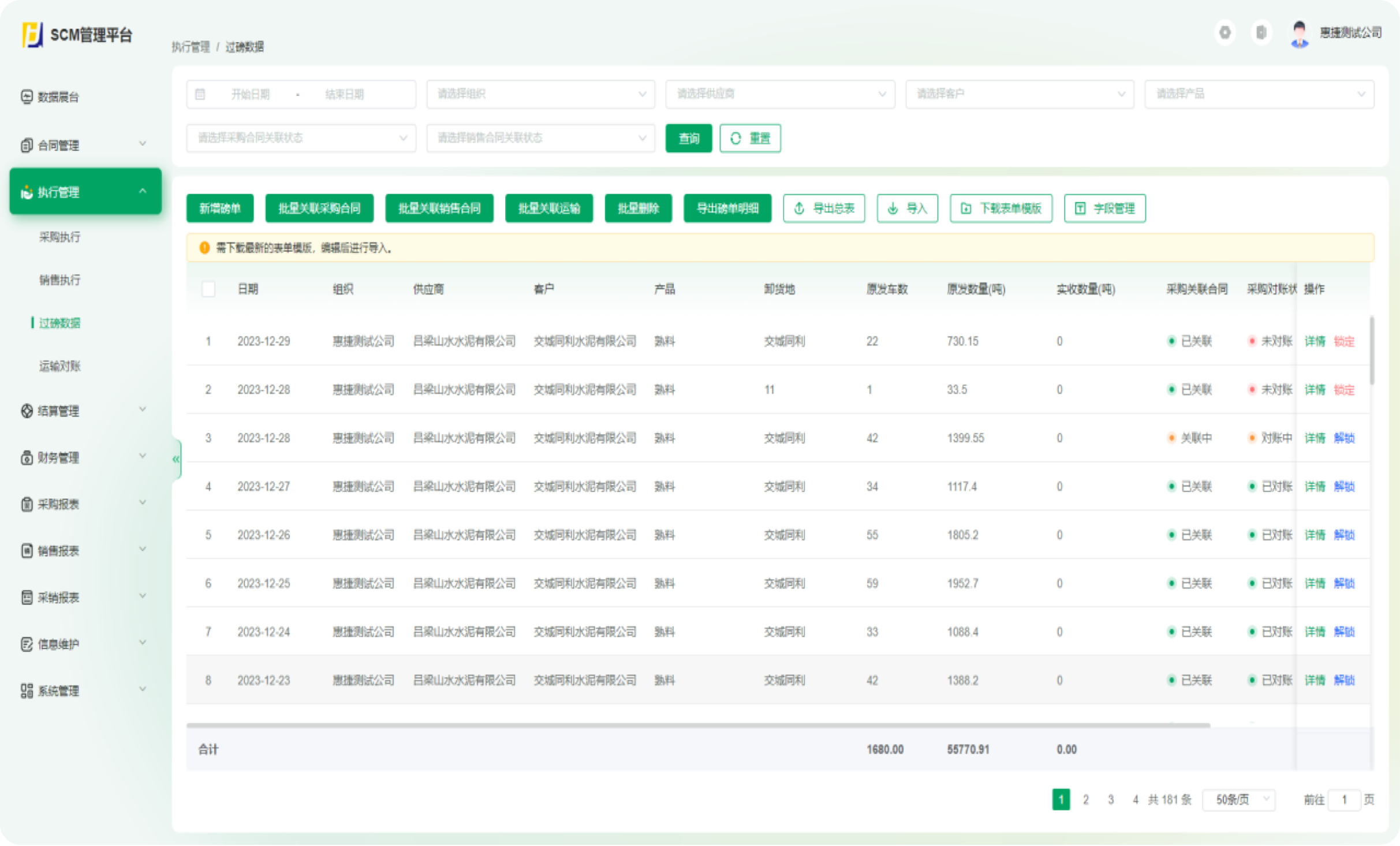
Task: Click the 合同管理 sidebar icon
Action: click(27, 145)
